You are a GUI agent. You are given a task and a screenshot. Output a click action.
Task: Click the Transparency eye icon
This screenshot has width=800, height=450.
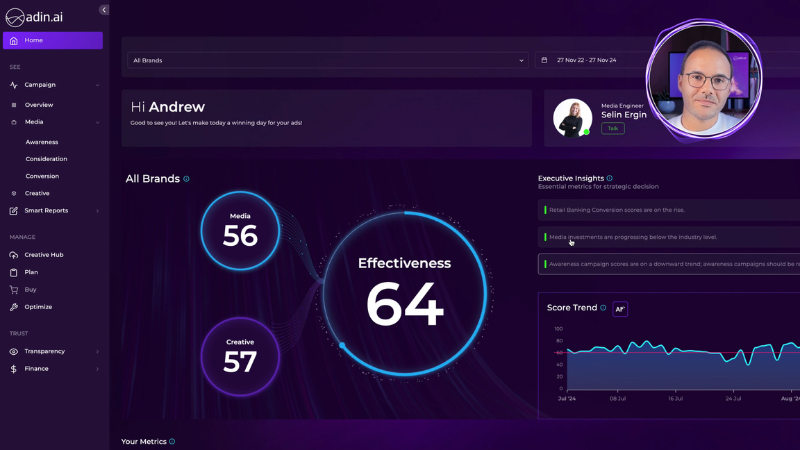[x=13, y=352]
